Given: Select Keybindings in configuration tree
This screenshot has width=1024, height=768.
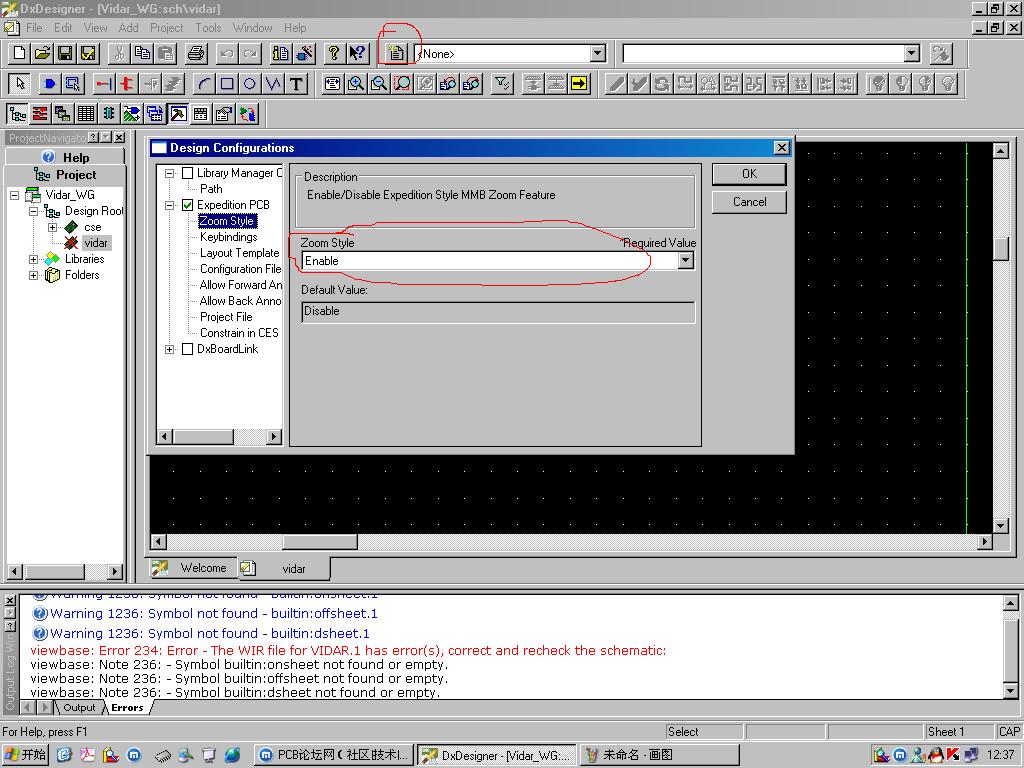Looking at the screenshot, I should (x=229, y=237).
